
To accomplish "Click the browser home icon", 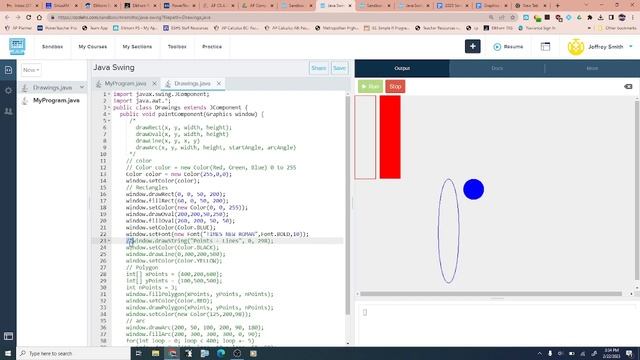I will (39, 18).
